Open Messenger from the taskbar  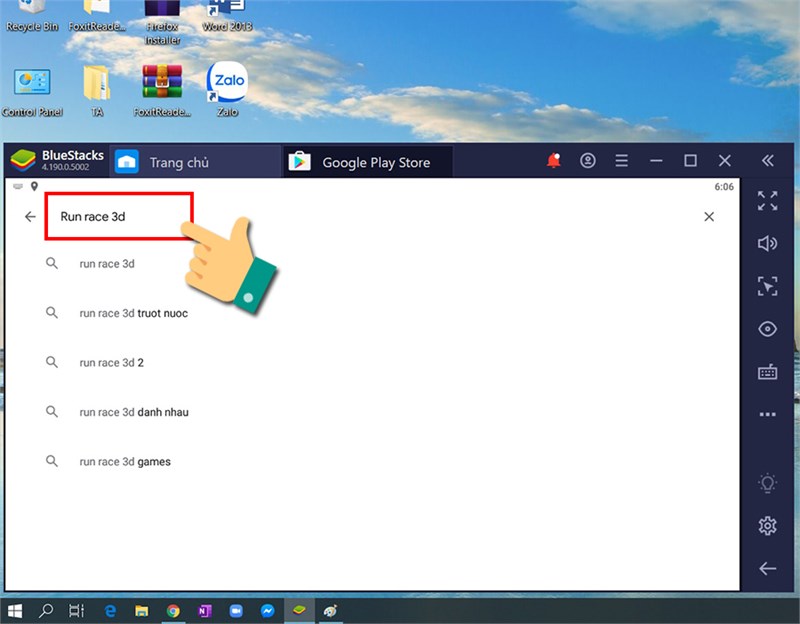pyautogui.click(x=267, y=611)
